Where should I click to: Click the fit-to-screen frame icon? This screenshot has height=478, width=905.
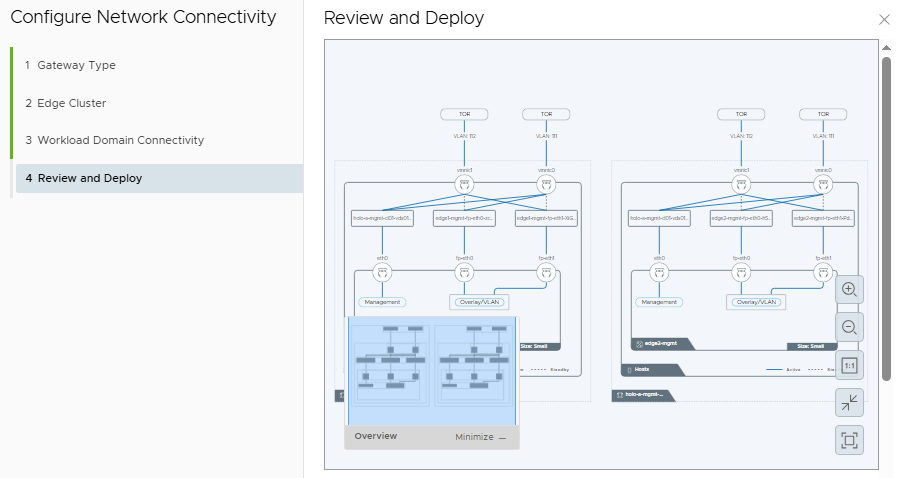[849, 440]
